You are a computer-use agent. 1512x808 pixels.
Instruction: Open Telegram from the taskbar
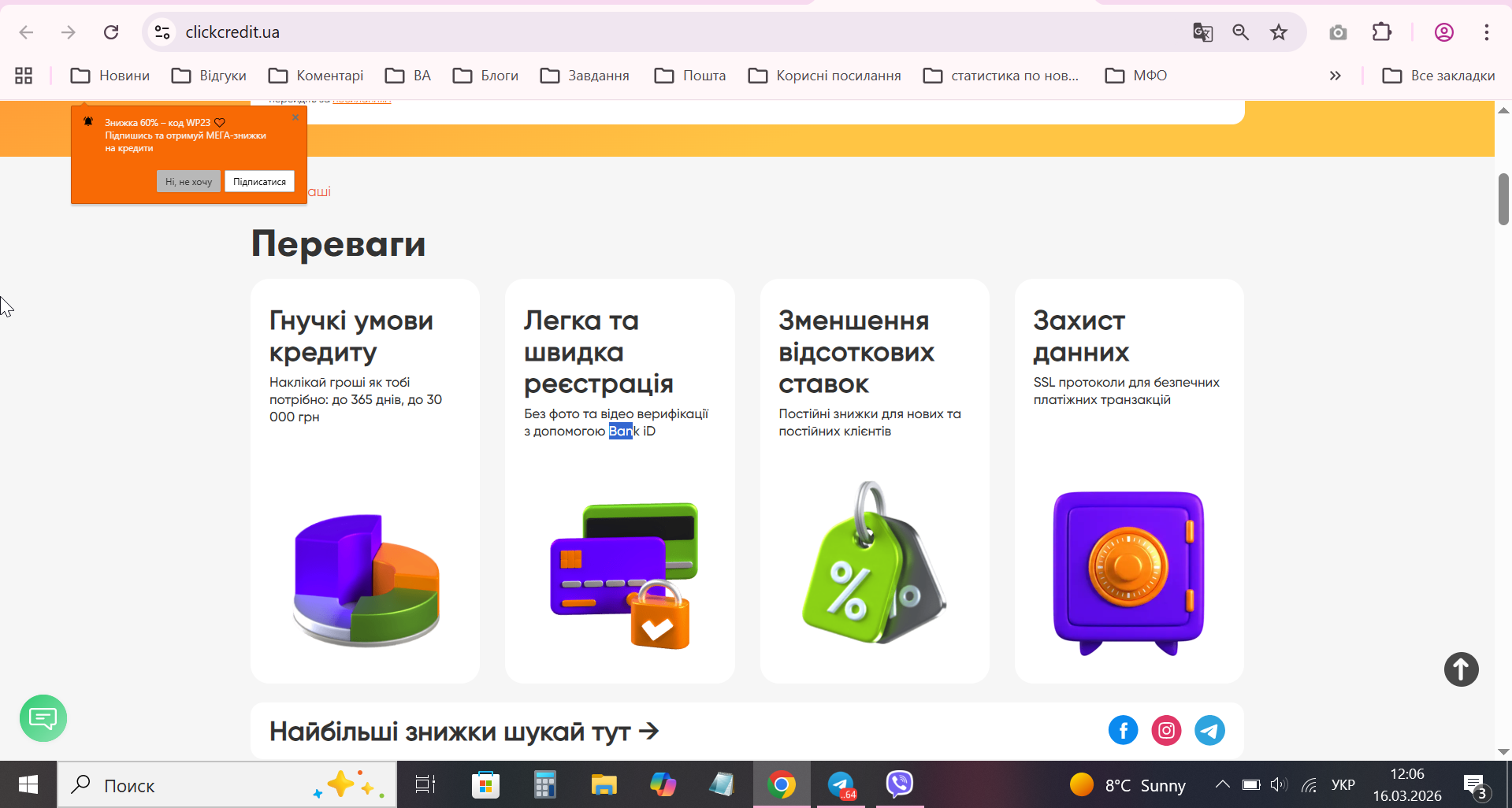[x=841, y=784]
